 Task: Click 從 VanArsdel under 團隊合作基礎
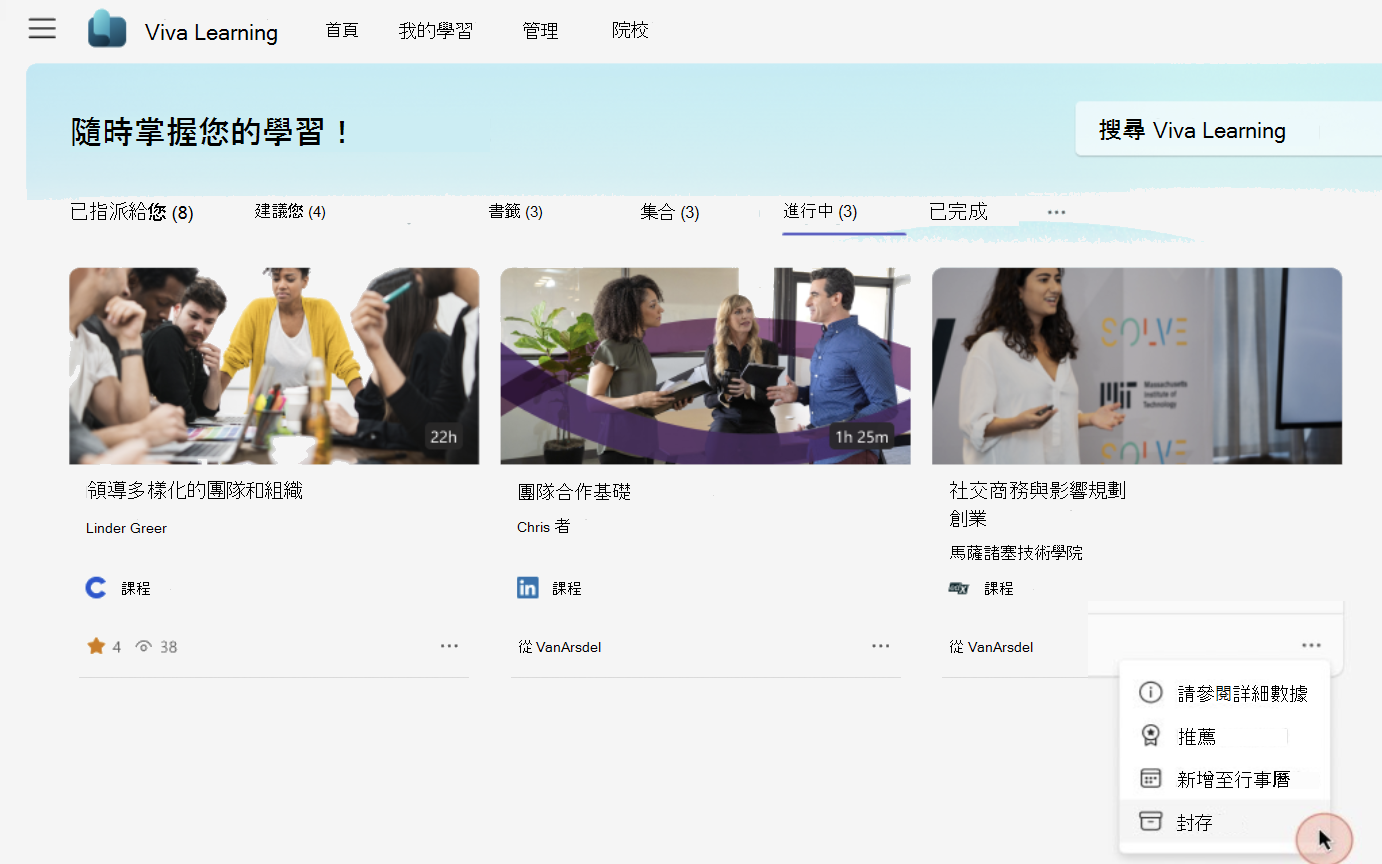[559, 647]
